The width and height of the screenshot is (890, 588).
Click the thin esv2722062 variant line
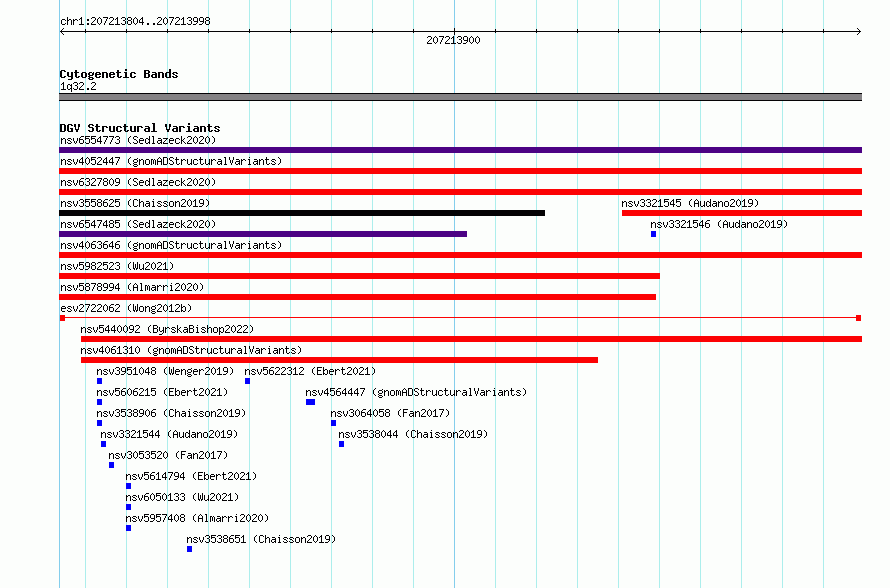tap(460, 318)
